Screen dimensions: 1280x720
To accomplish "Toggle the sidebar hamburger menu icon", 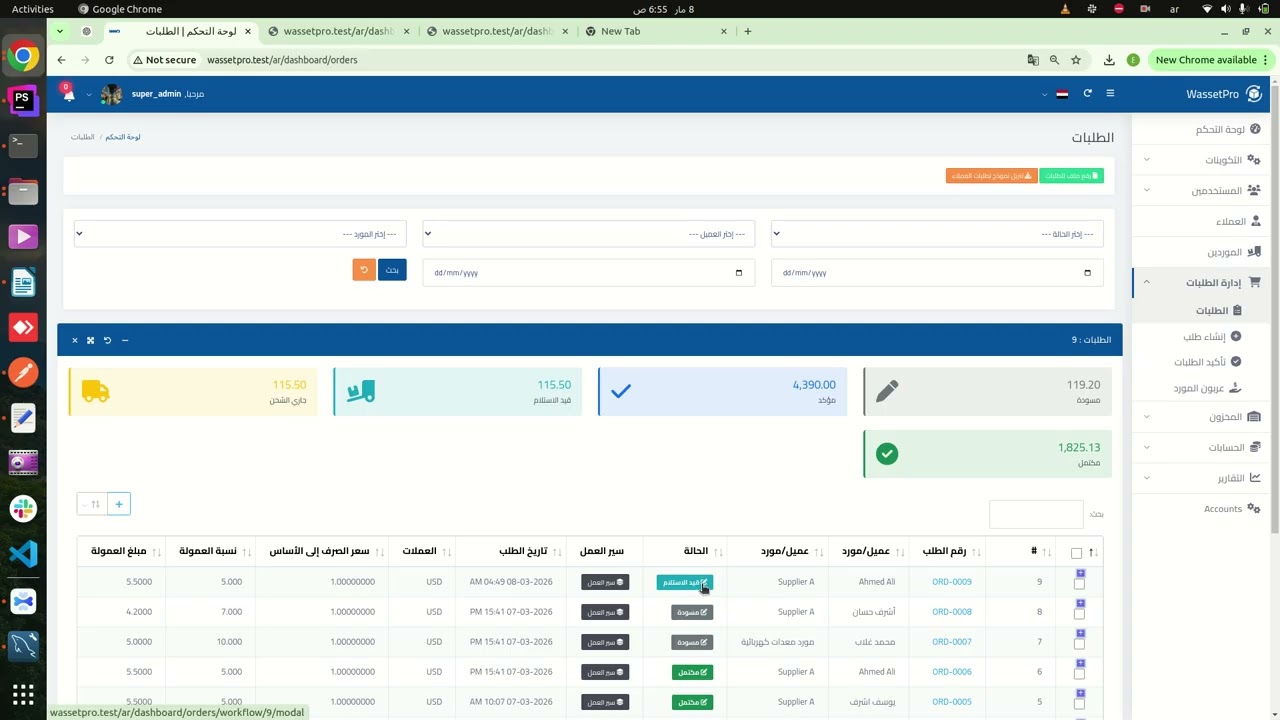I will pos(1110,94).
